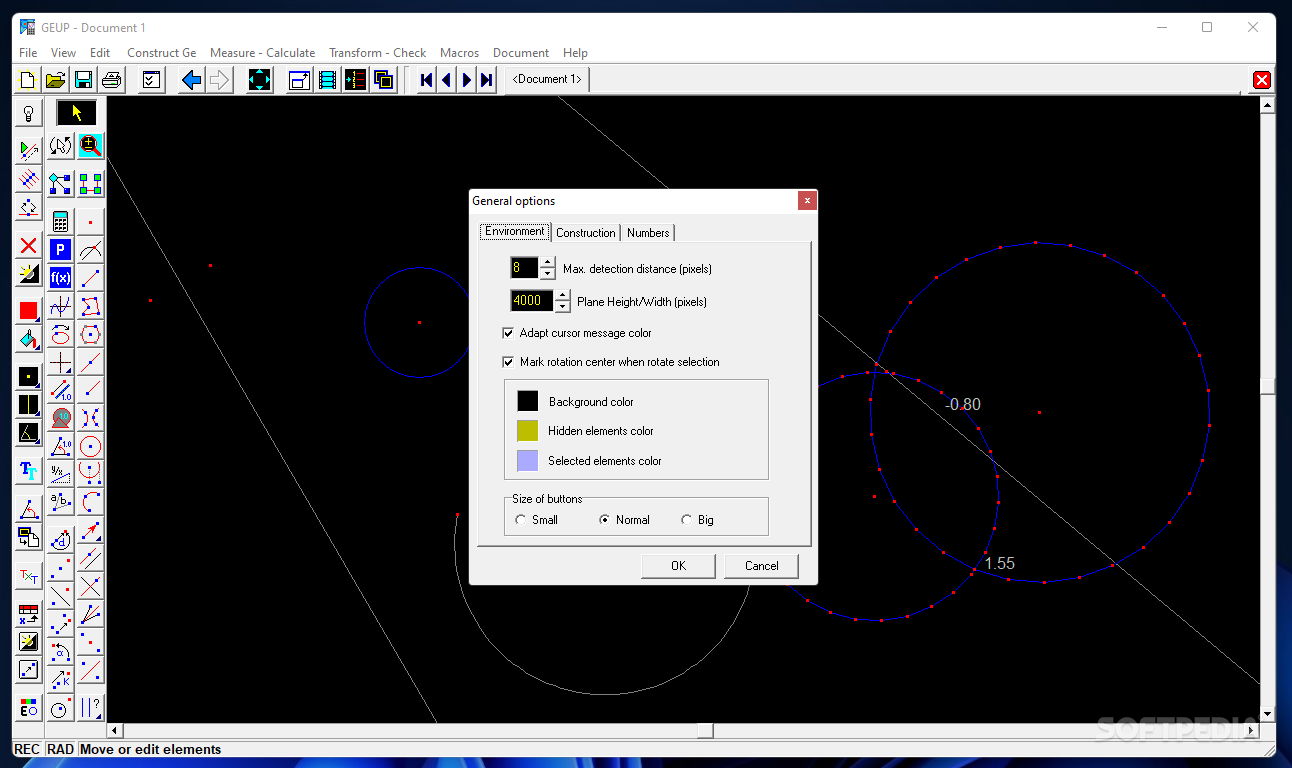Click Cancel in General options
This screenshot has width=1292, height=768.
click(x=762, y=566)
